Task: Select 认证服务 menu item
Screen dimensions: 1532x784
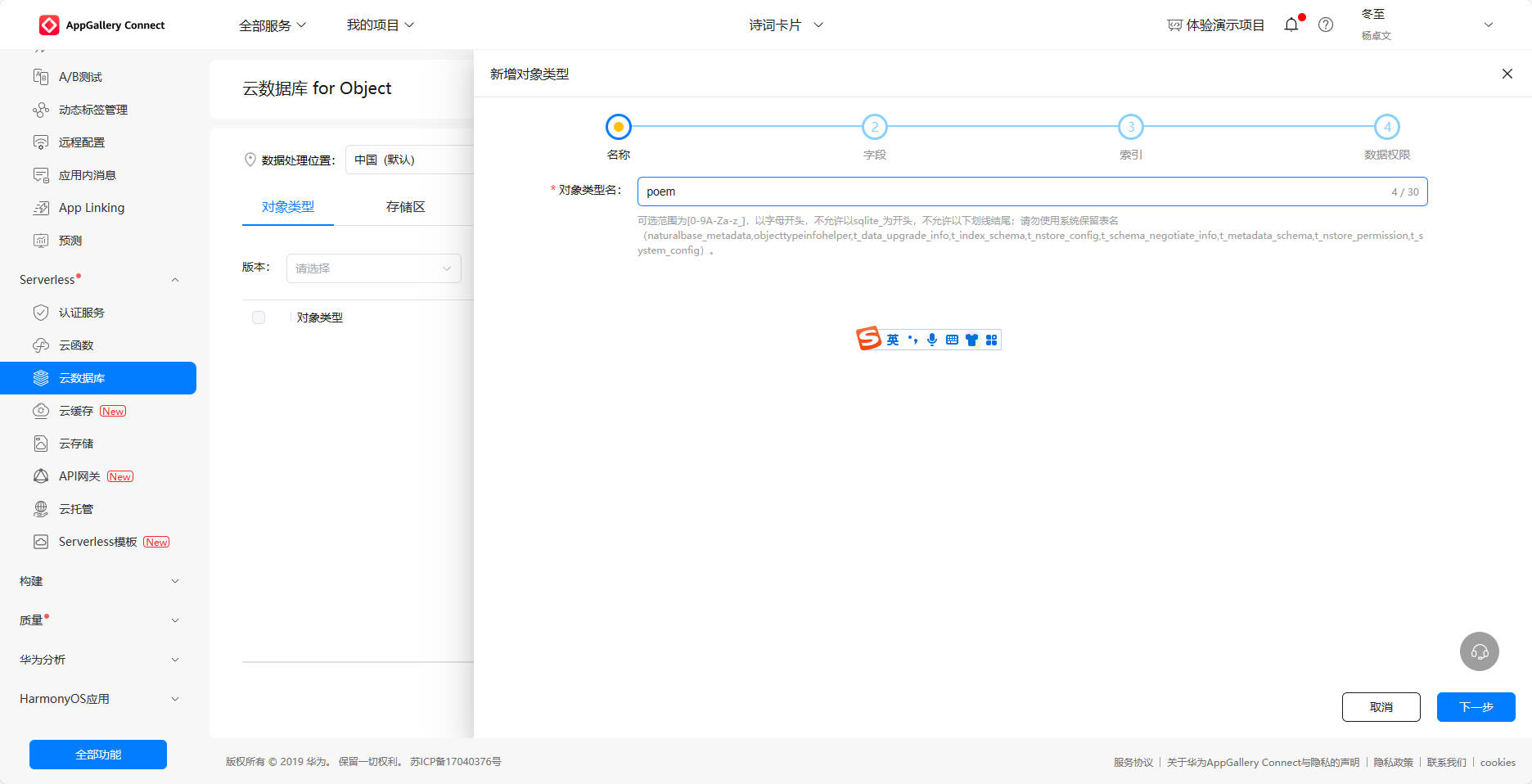Action: click(98, 313)
